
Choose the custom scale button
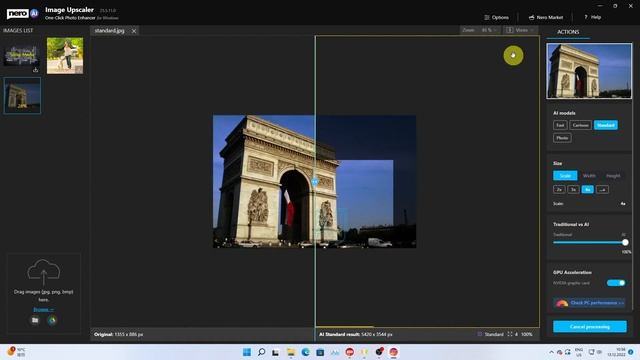click(602, 189)
